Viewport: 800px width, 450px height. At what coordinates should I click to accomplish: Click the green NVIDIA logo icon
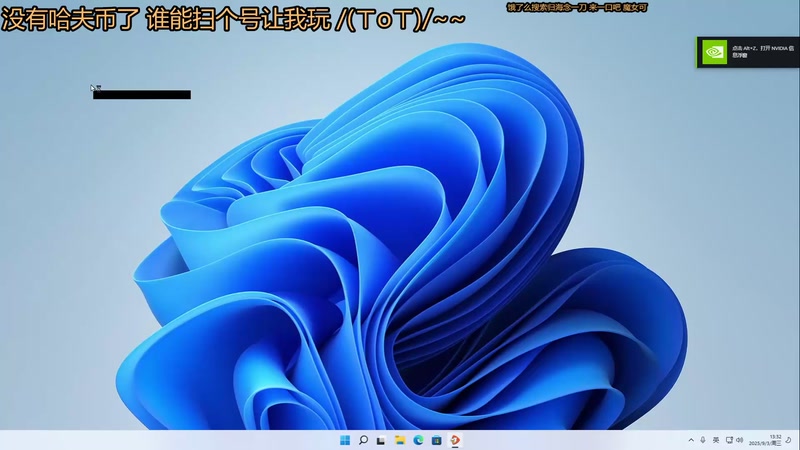pos(714,52)
